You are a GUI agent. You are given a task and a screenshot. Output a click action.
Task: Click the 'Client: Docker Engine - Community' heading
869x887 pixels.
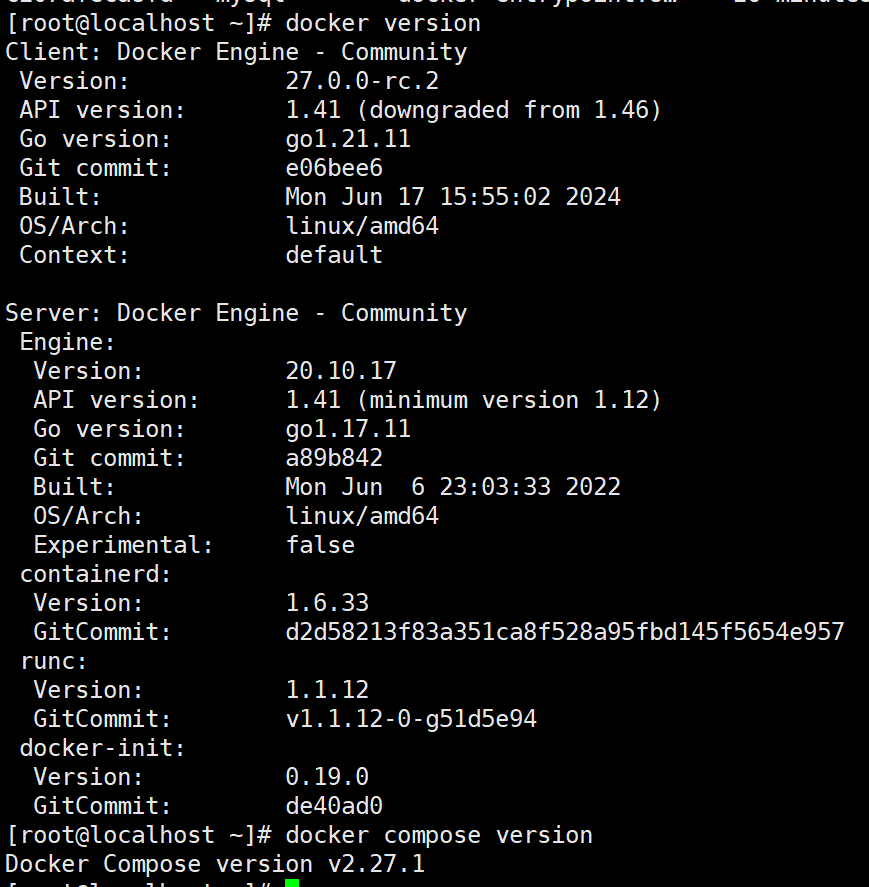coord(236,52)
